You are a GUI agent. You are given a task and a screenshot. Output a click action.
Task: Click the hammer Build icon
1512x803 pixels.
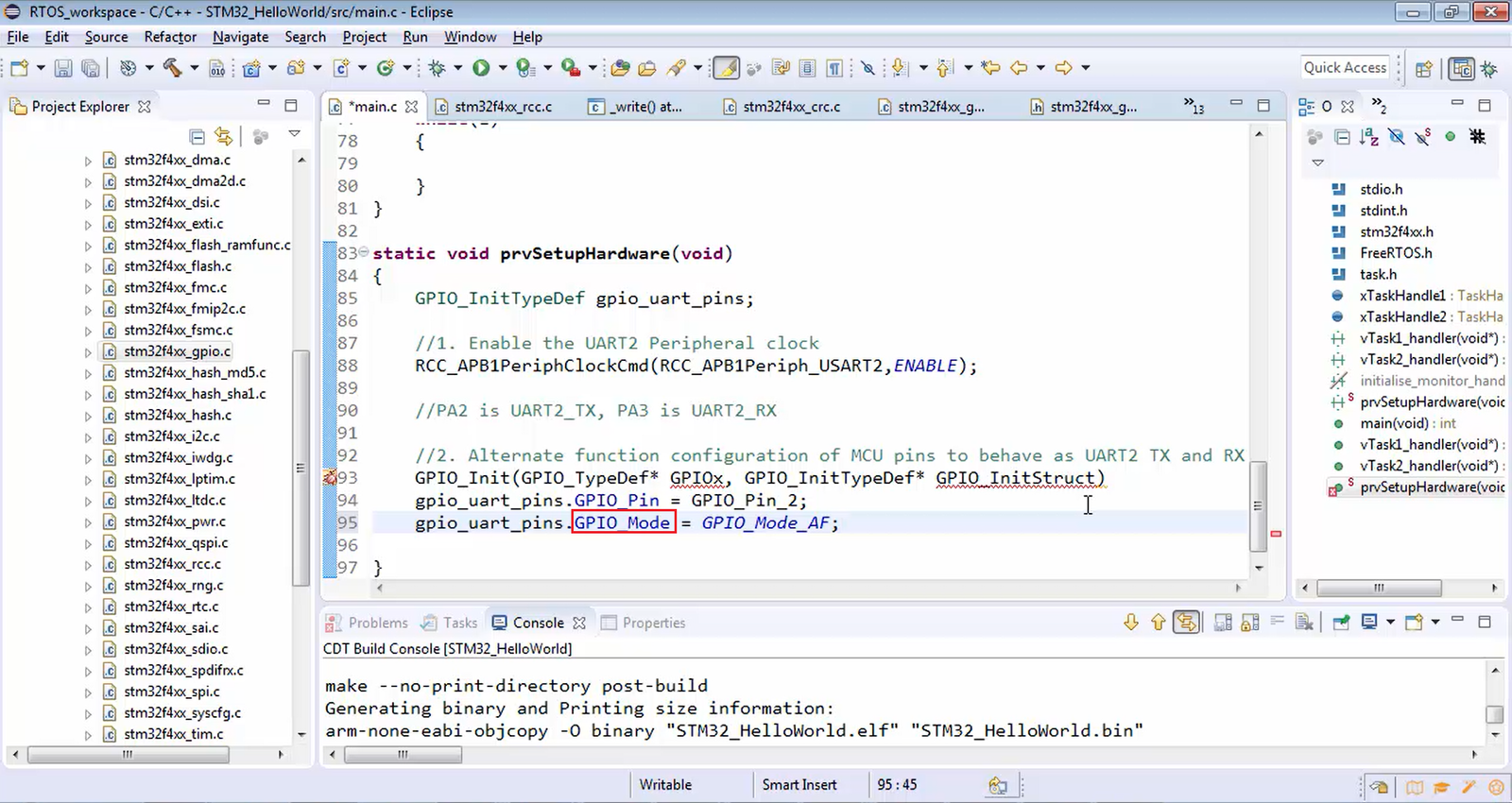click(x=172, y=68)
